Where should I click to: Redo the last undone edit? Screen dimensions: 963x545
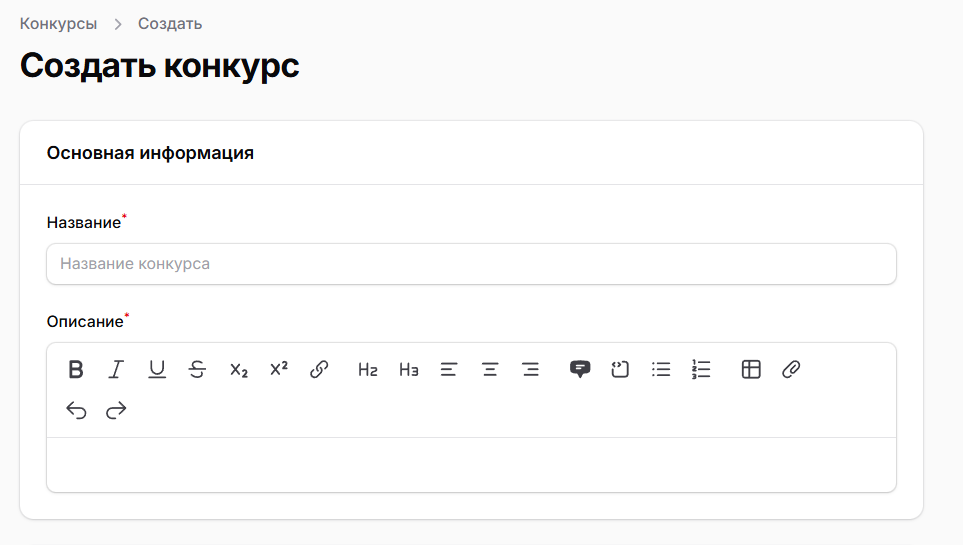116,410
